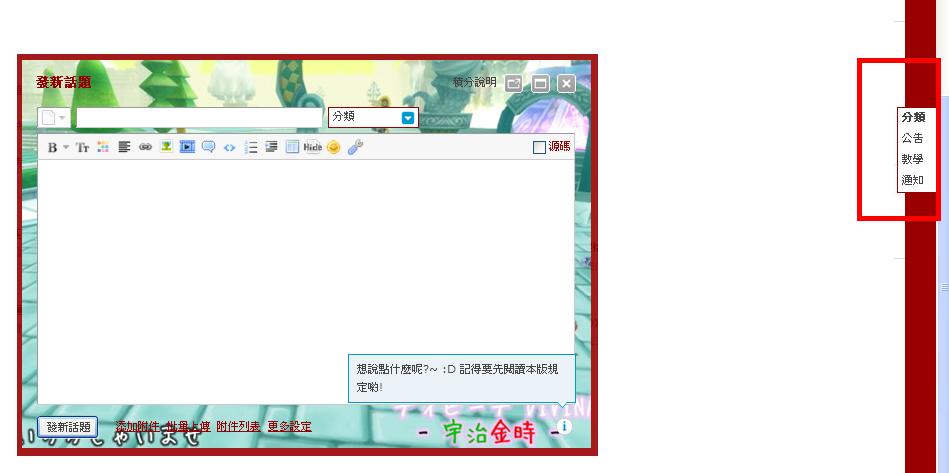949x473 pixels.
Task: Open the text color palette
Action: coord(103,147)
